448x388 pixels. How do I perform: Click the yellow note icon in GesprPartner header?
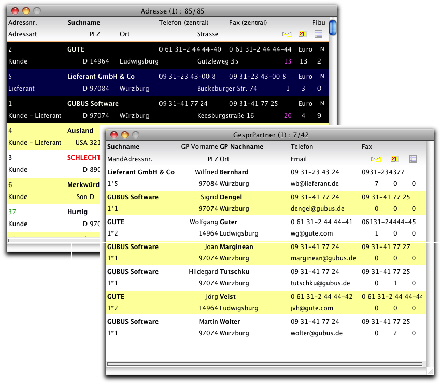(376, 159)
